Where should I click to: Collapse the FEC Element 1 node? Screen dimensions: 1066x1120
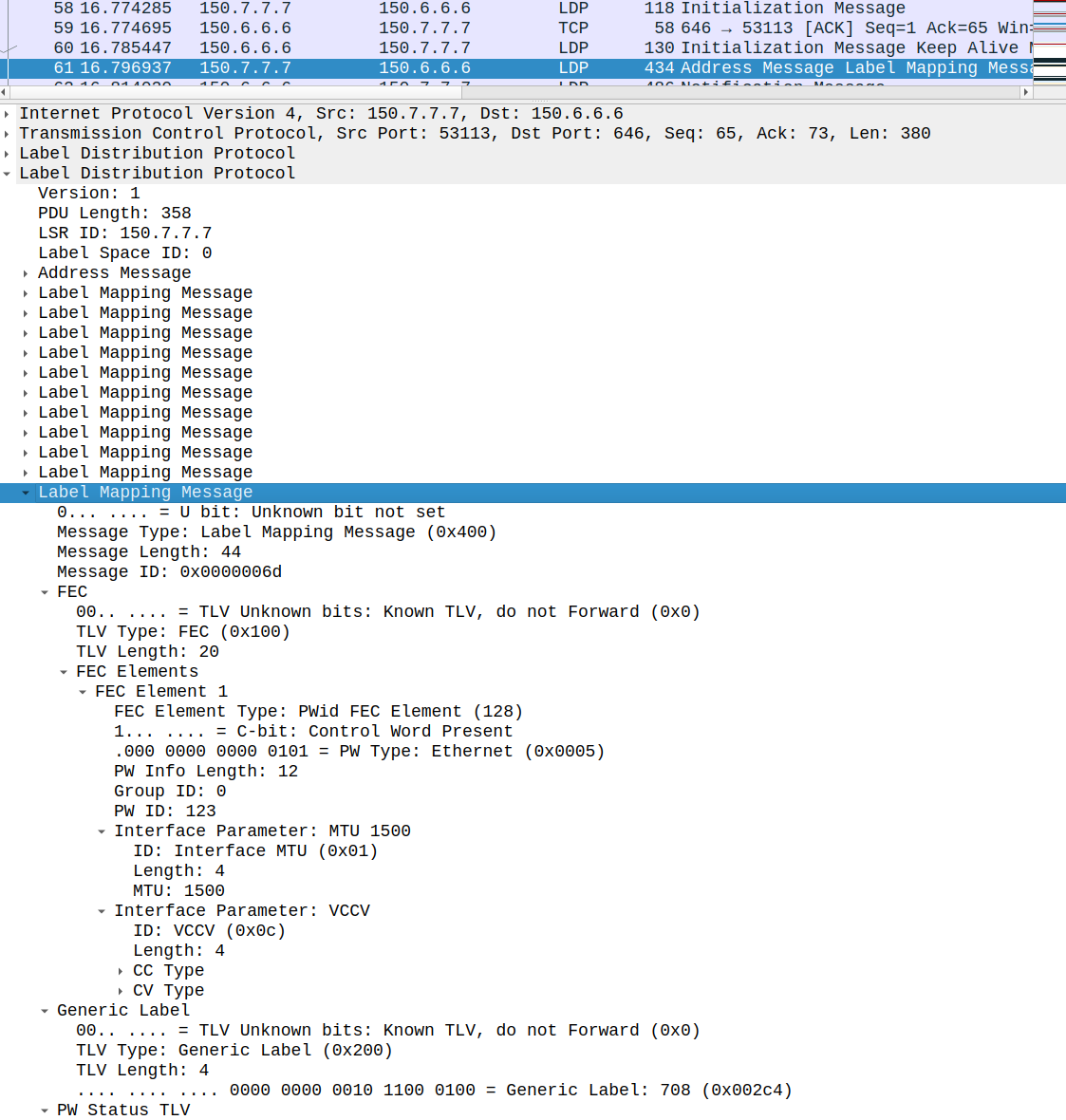click(x=83, y=692)
